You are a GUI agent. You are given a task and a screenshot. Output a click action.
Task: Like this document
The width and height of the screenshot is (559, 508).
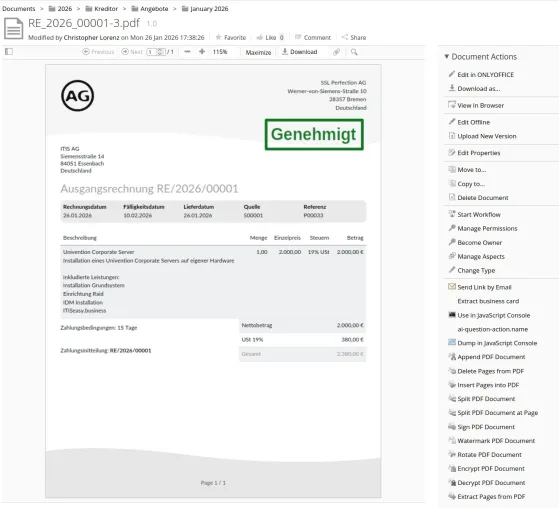[x=267, y=37]
